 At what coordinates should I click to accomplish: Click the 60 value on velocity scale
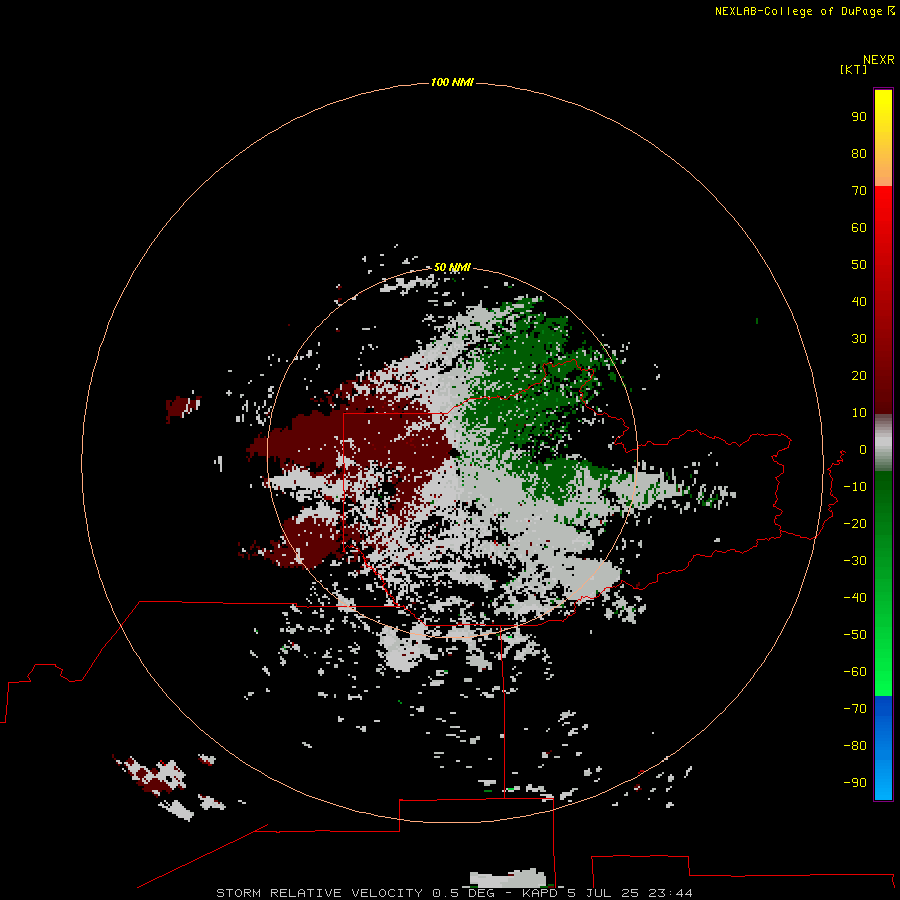[x=859, y=228]
